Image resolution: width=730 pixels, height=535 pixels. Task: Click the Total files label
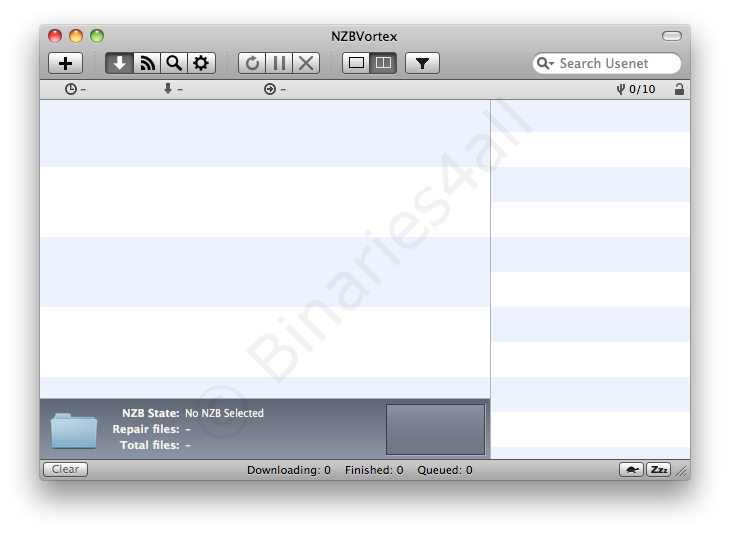point(149,445)
